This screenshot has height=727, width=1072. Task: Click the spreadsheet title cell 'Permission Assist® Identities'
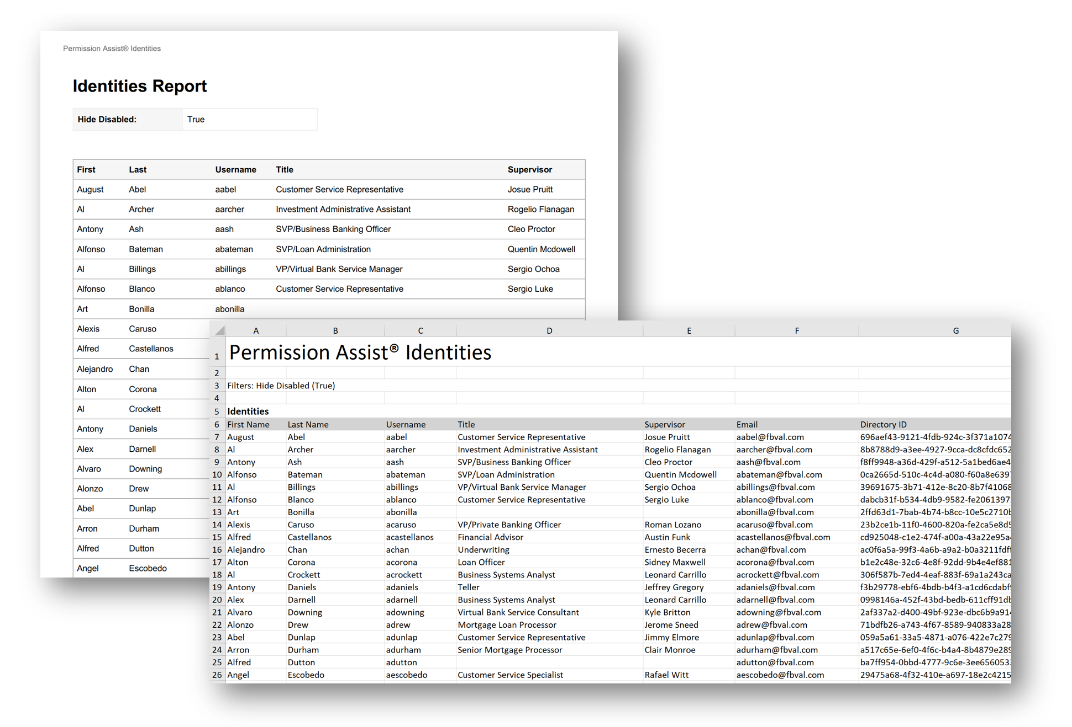pyautogui.click(x=360, y=352)
